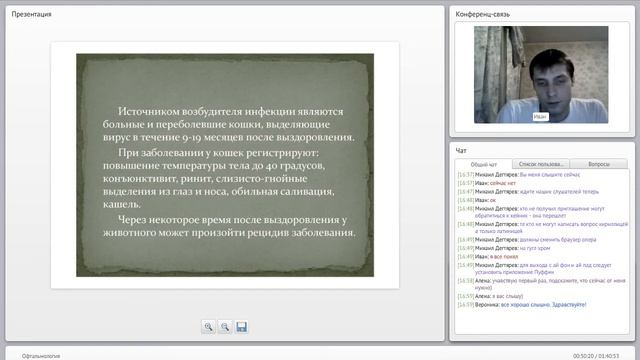
Task: Zoom out of the presentation slide
Action: point(224,327)
